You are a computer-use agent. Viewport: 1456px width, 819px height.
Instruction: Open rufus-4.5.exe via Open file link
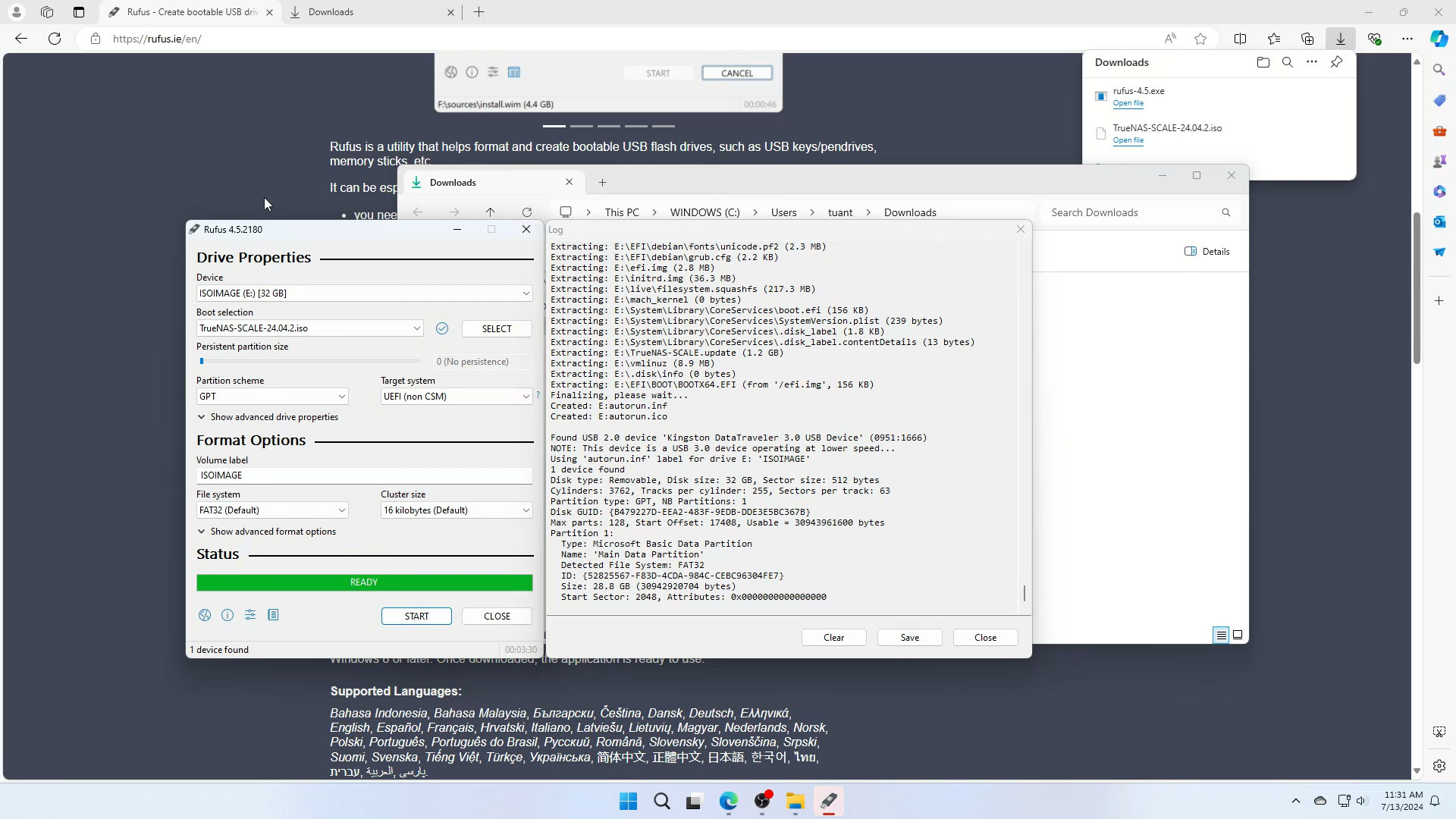1128,103
